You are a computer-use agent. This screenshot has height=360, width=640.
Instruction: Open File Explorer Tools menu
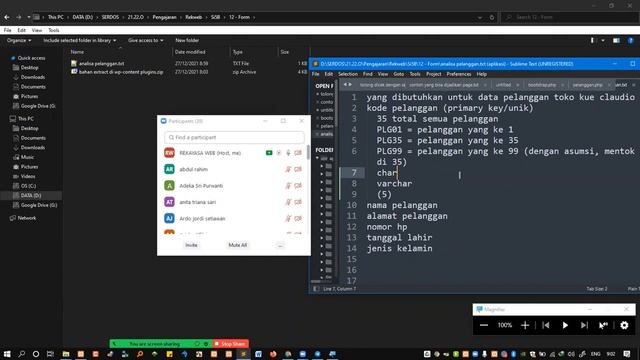53,30
